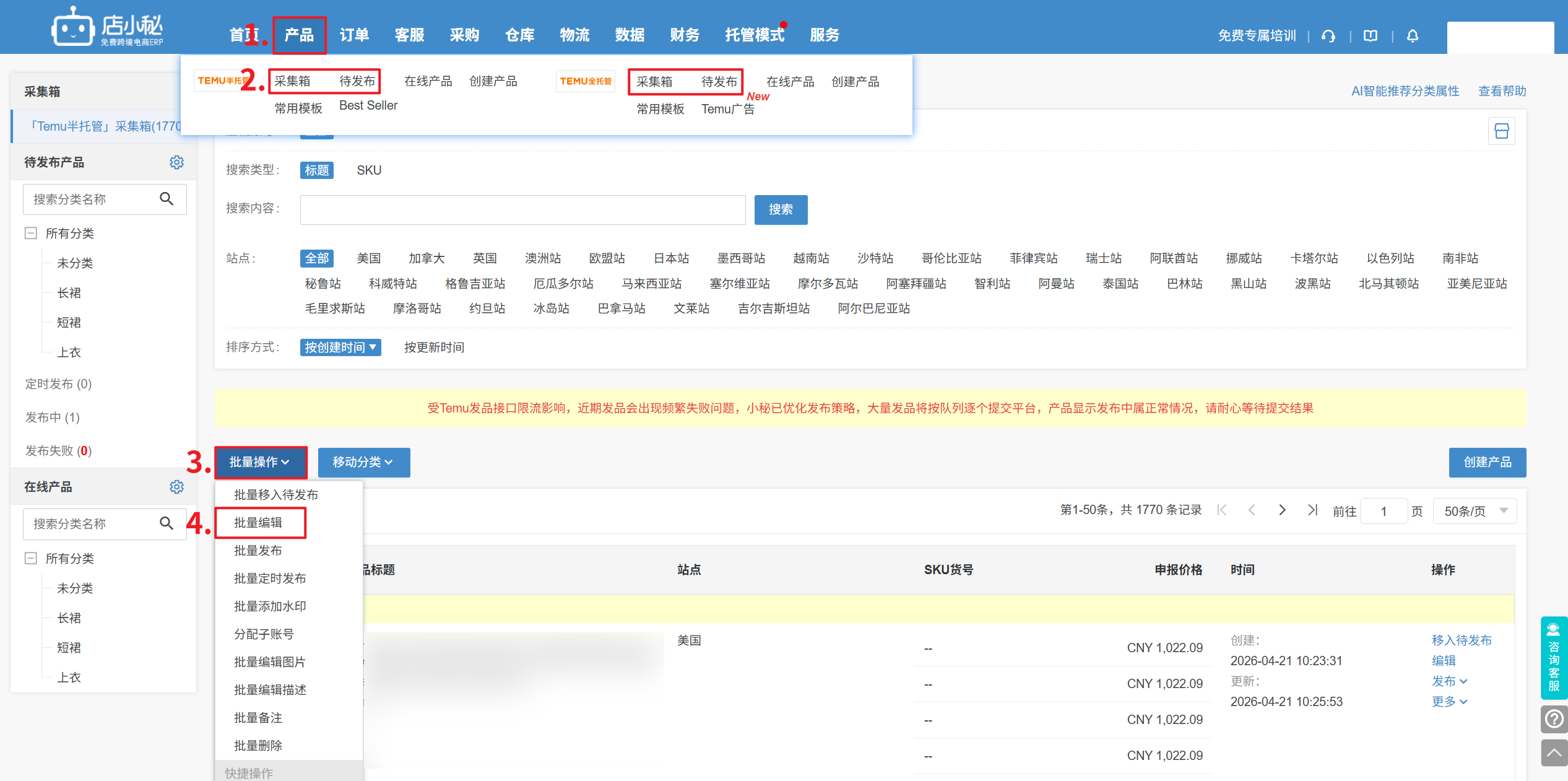Collapse 所有分类 tree under 待发布产品
The image size is (1568, 781).
coord(30,233)
